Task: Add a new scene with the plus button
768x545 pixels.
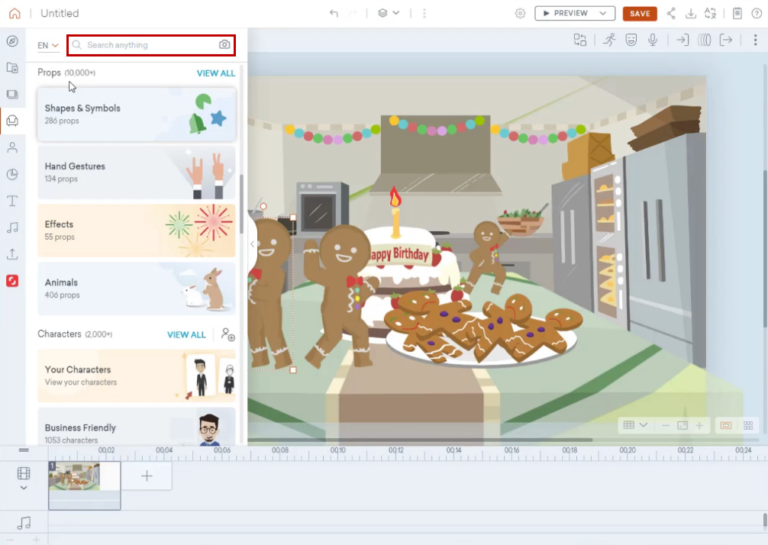Action: (147, 476)
